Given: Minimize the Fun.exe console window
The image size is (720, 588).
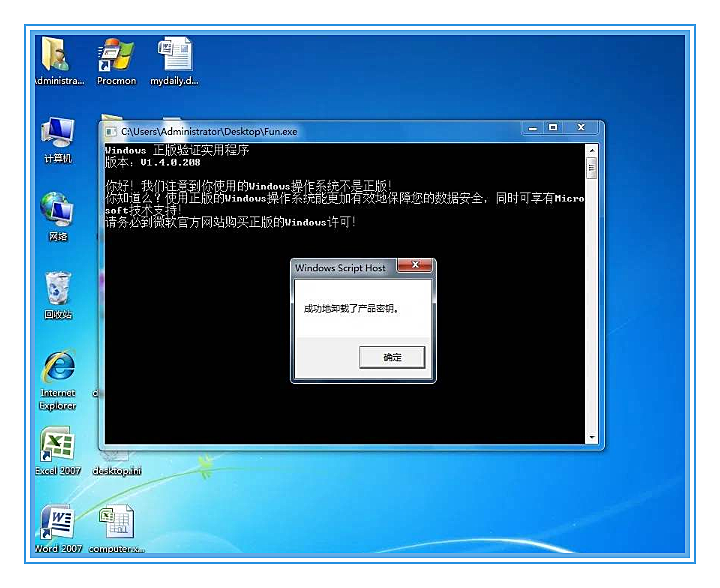Looking at the screenshot, I should [x=533, y=128].
